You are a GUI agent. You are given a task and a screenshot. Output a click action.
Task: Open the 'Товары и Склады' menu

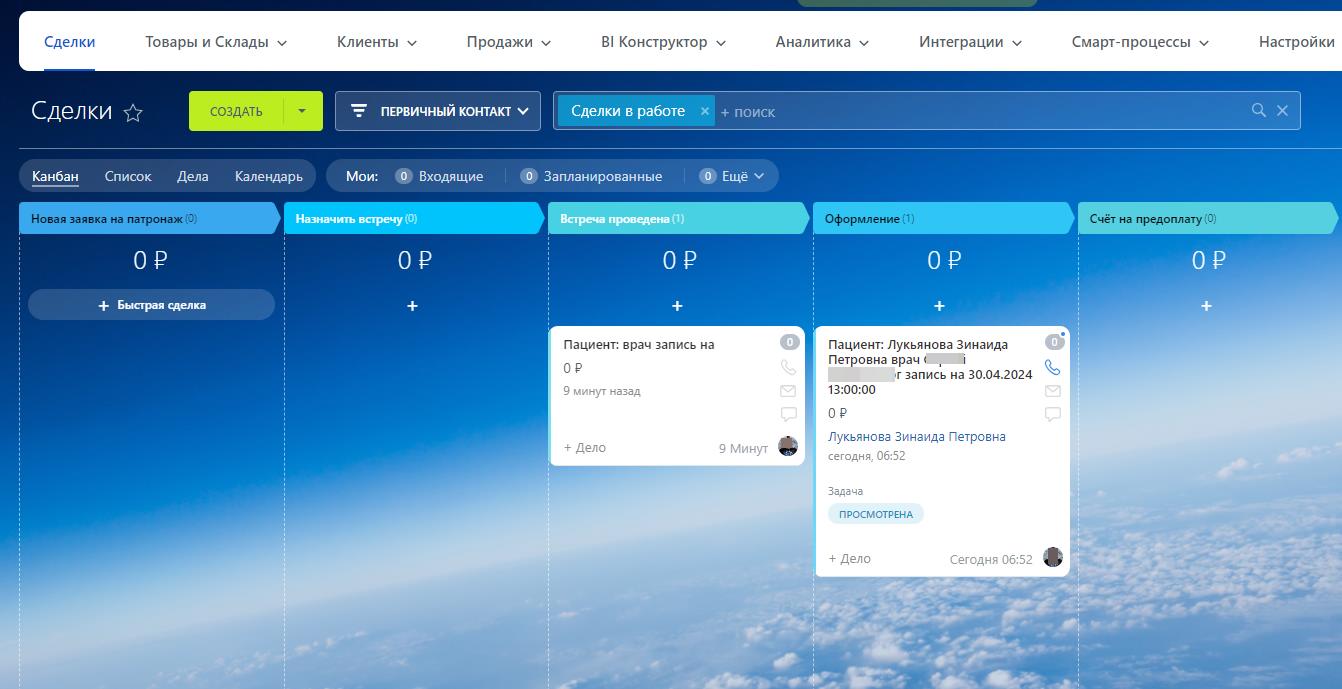[x=216, y=42]
